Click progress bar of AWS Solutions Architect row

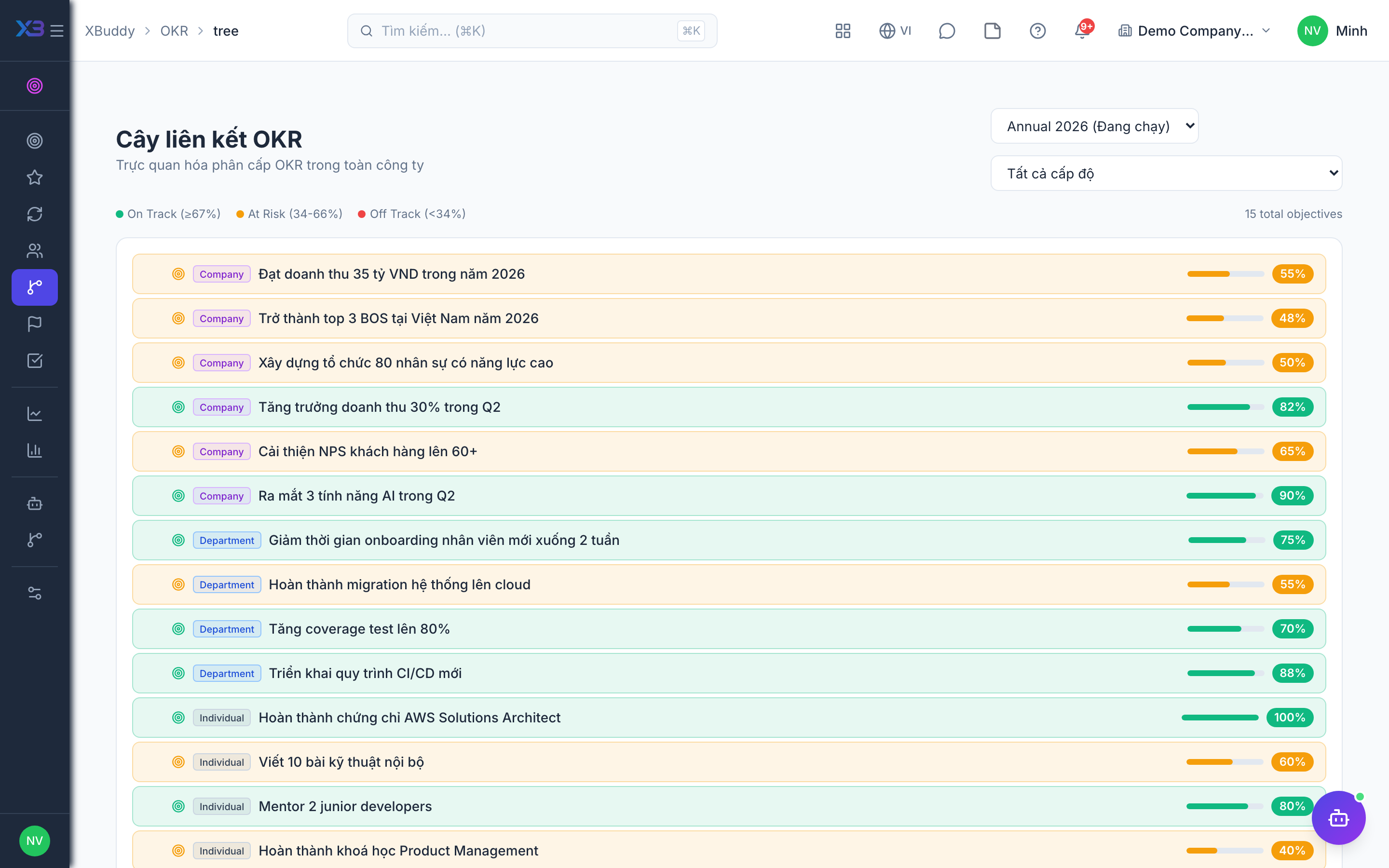point(1220,718)
